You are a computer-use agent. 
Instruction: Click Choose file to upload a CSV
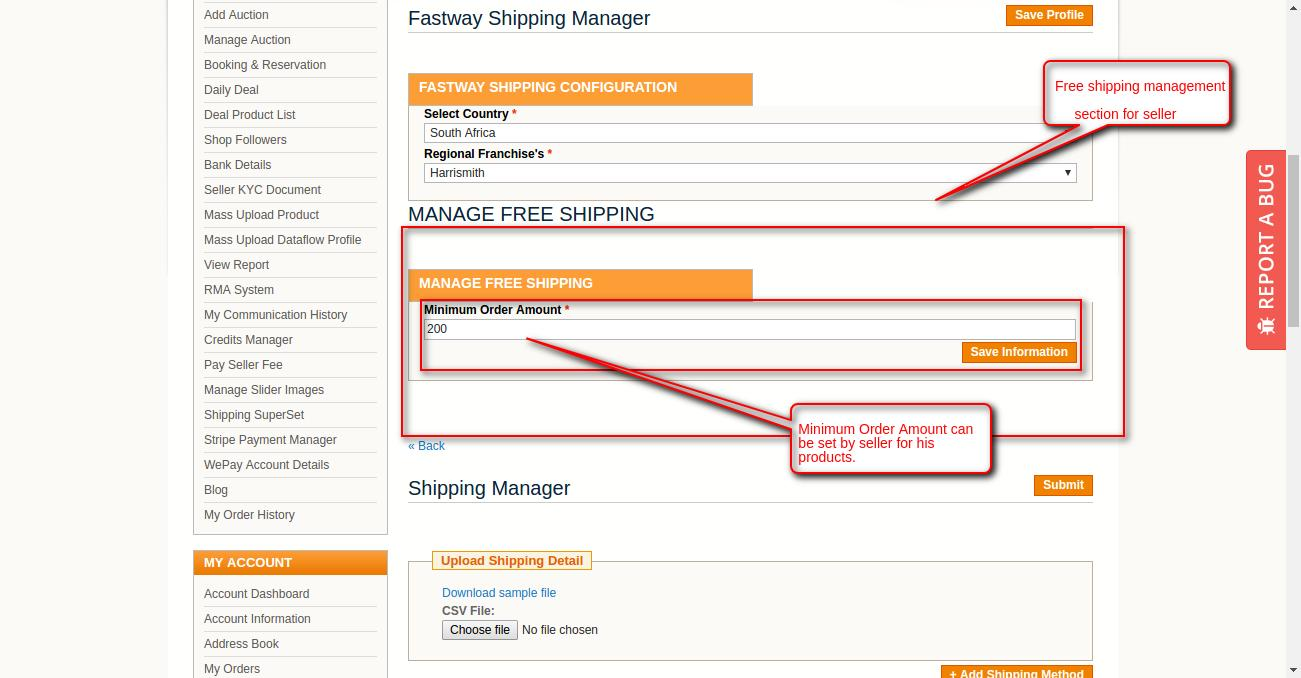coord(479,629)
